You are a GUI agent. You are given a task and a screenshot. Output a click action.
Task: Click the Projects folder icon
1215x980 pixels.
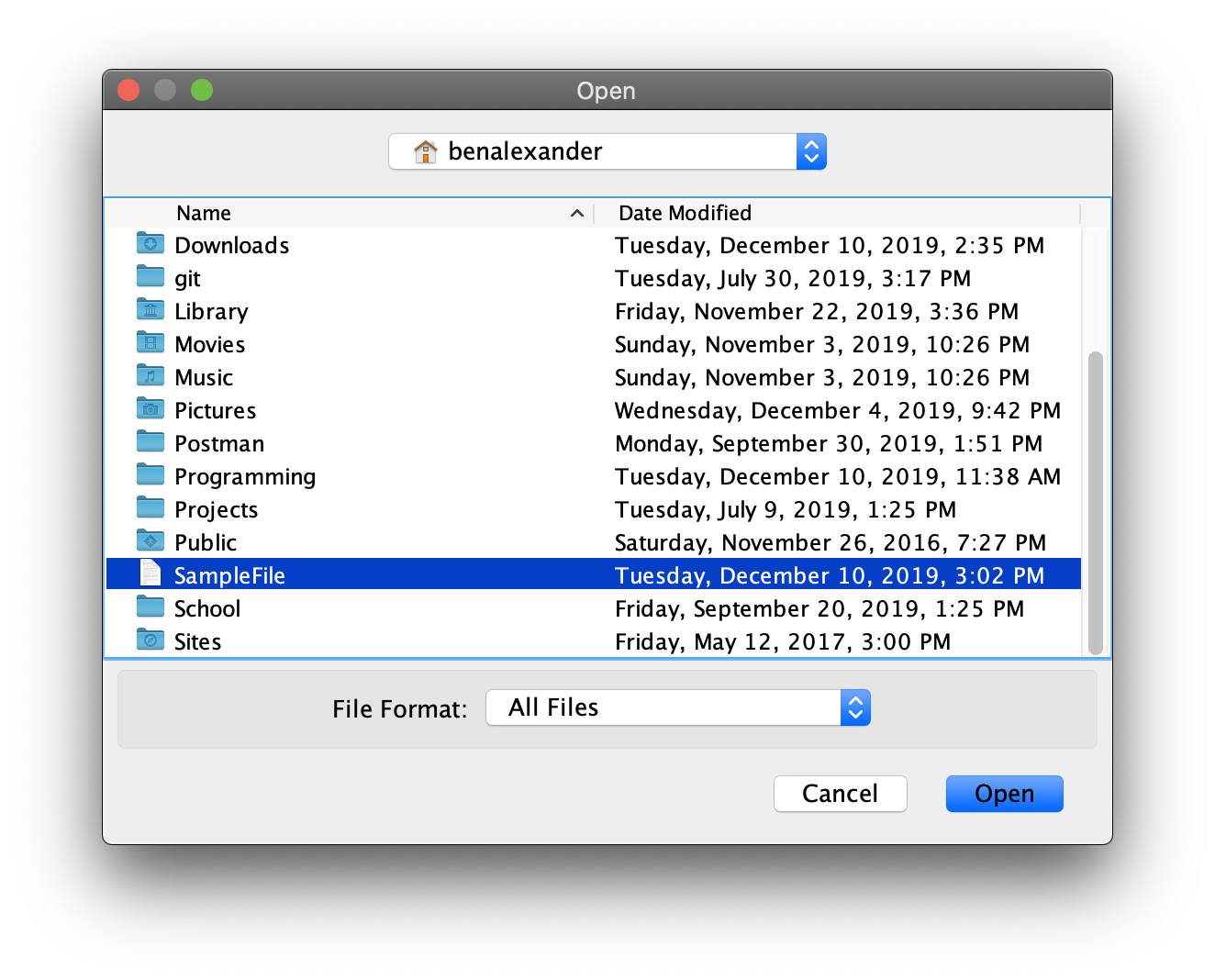tap(150, 507)
